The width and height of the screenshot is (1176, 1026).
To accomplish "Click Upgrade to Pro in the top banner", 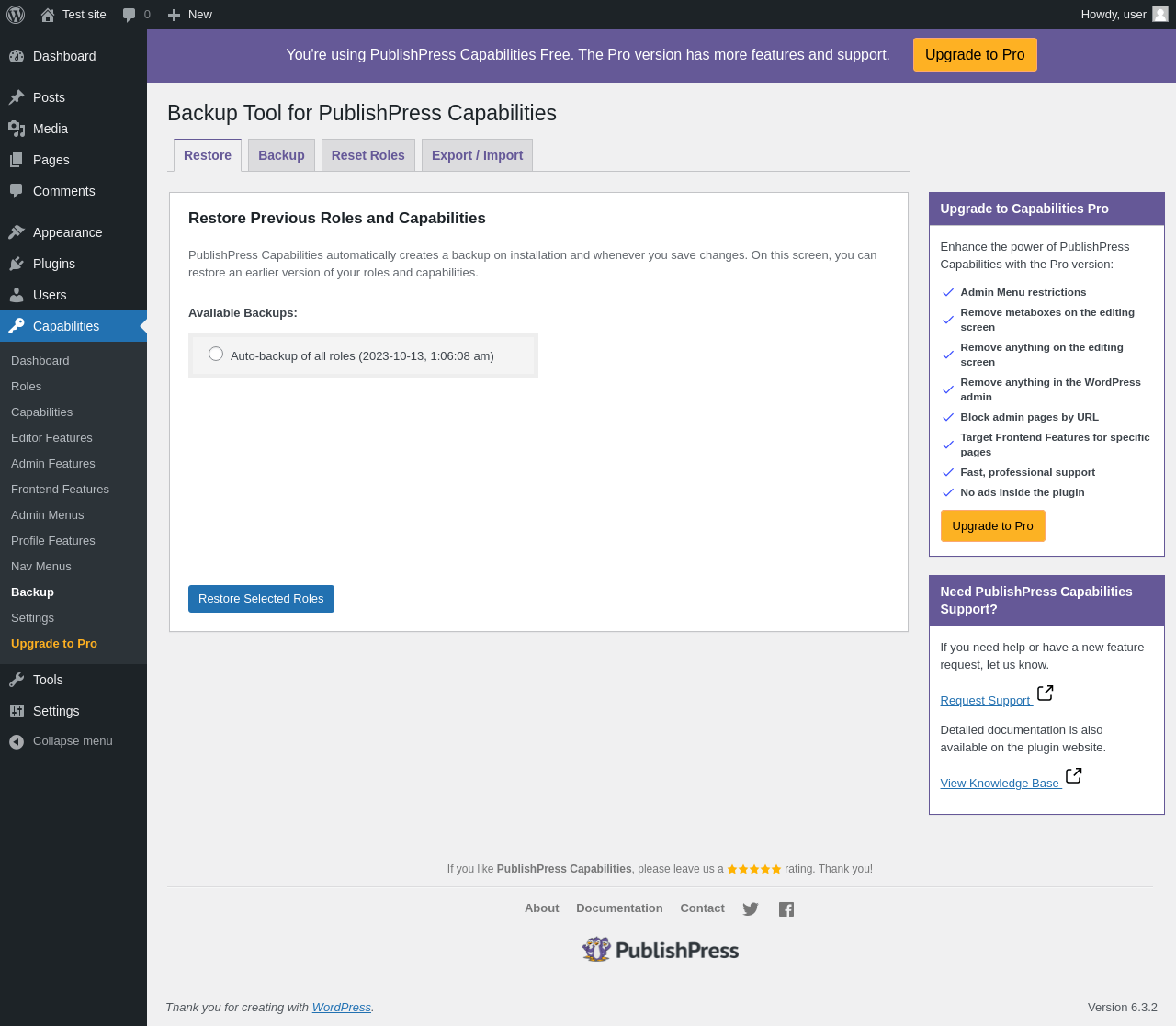I will (x=975, y=55).
